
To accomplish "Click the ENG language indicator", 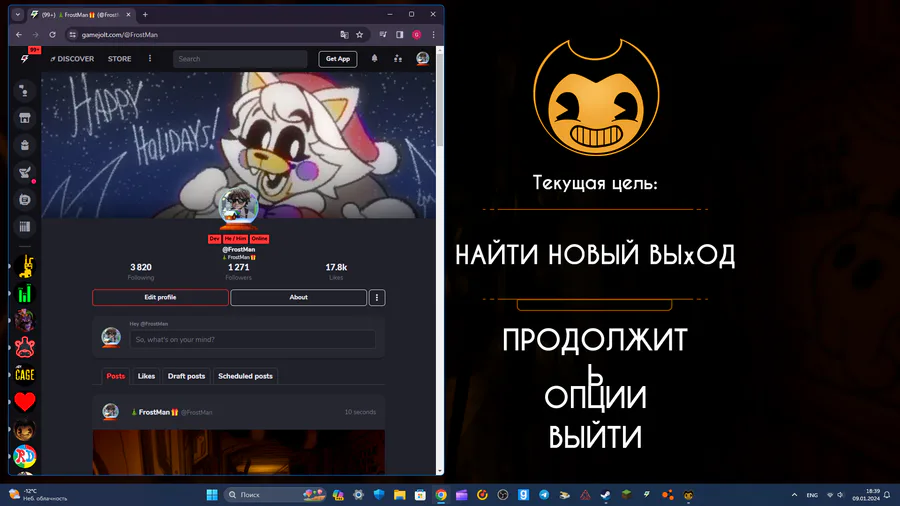I will [x=812, y=495].
